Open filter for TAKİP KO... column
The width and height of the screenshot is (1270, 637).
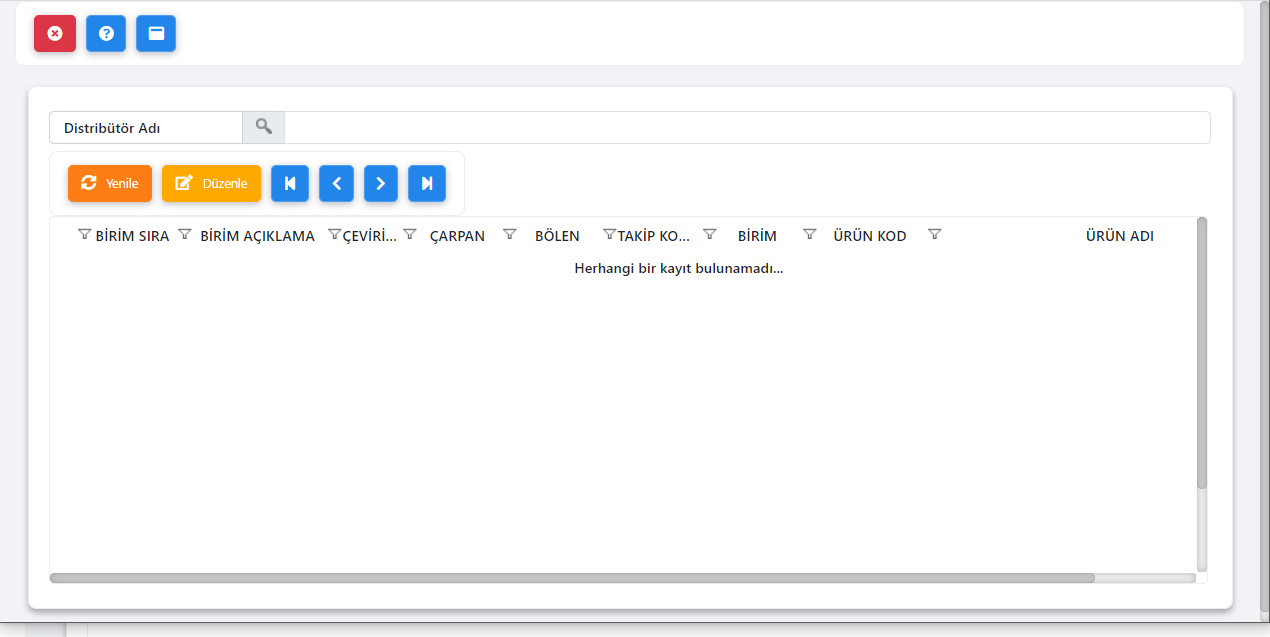point(610,234)
